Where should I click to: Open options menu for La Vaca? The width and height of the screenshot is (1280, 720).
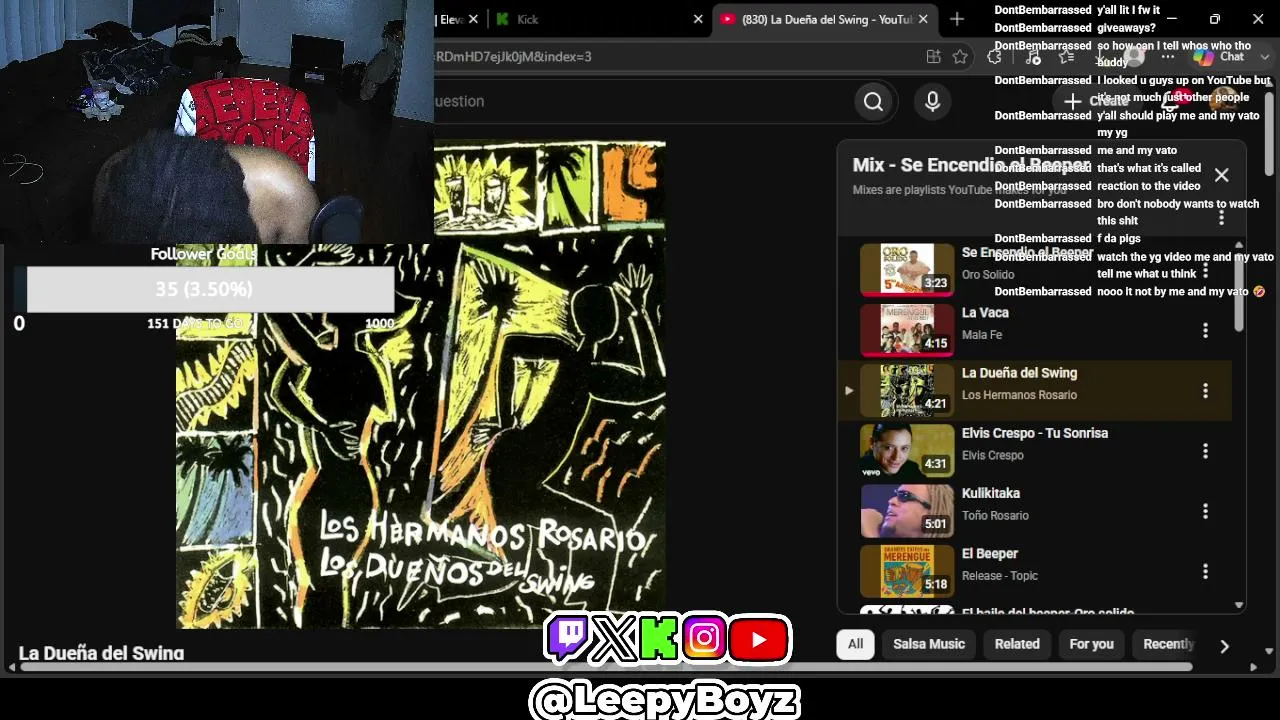(1205, 330)
